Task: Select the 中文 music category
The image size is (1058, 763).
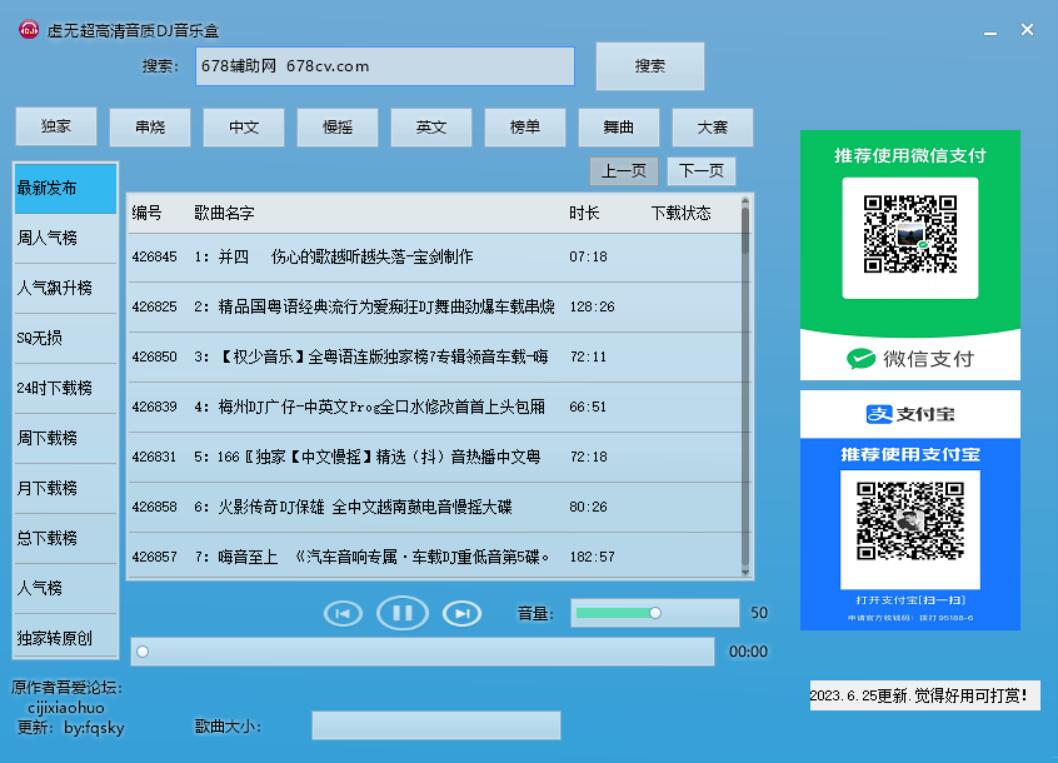Action: (243, 126)
